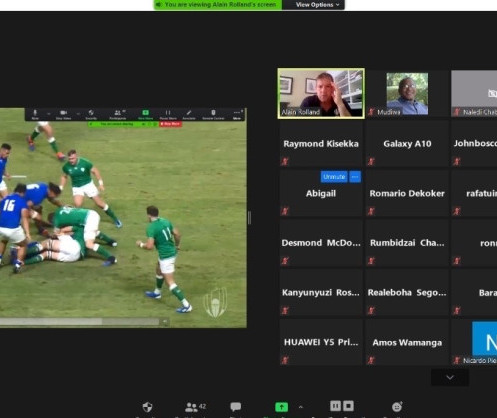497x418 pixels.
Task: Toggle Mute microphone in shared screen toolbar
Action: pos(35,114)
